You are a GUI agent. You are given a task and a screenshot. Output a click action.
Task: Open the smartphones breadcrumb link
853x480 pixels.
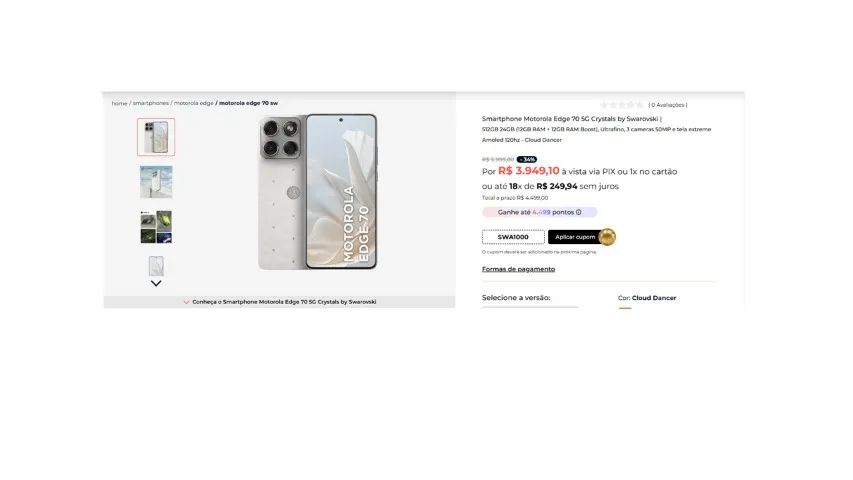[x=151, y=103]
